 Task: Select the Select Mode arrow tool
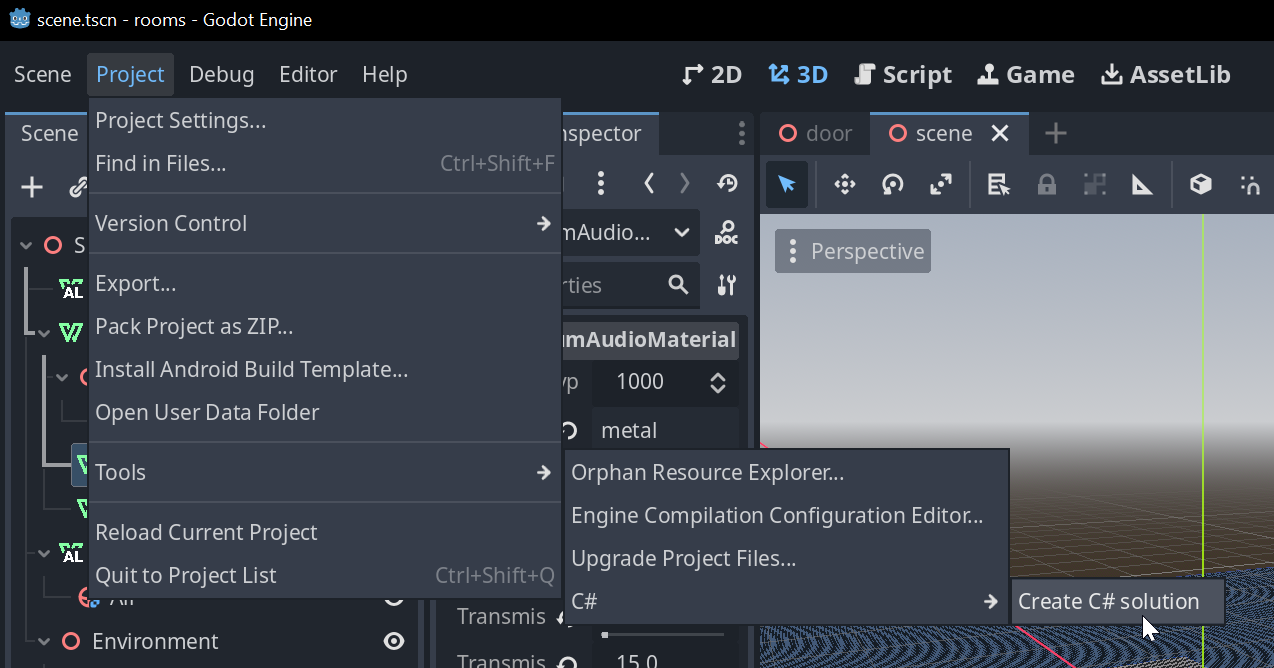pyautogui.click(x=787, y=184)
